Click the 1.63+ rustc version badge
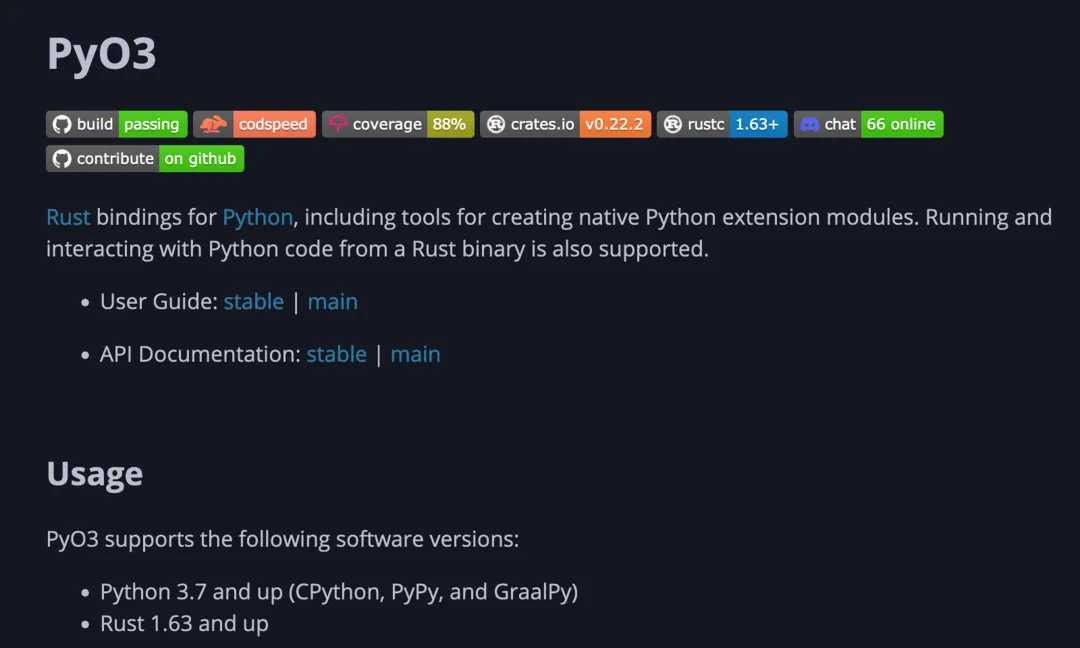The image size is (1080, 648). pos(757,124)
